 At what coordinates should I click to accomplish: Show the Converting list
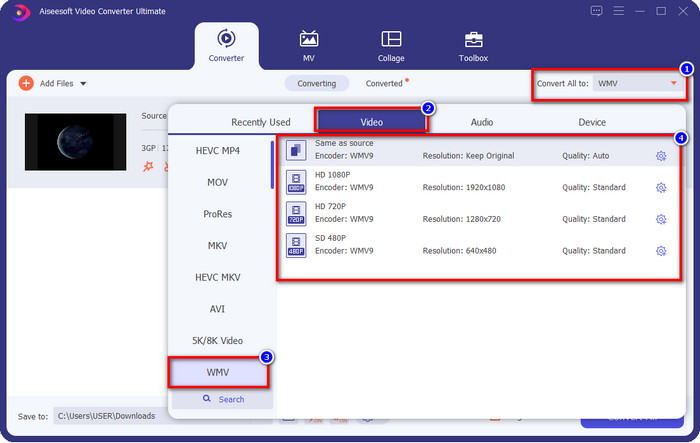[x=317, y=84]
